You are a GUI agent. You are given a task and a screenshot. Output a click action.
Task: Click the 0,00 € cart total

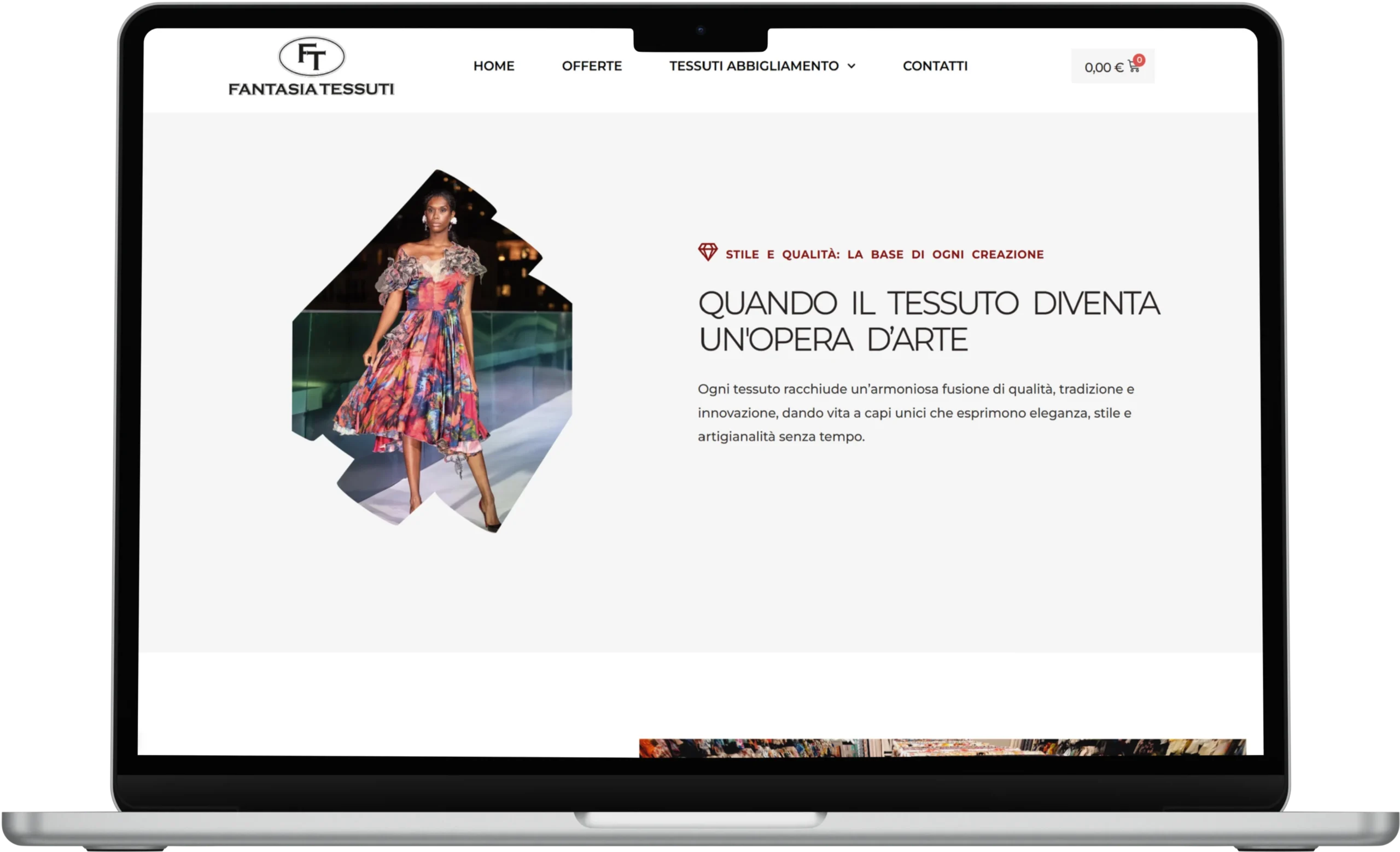pyautogui.click(x=1104, y=68)
